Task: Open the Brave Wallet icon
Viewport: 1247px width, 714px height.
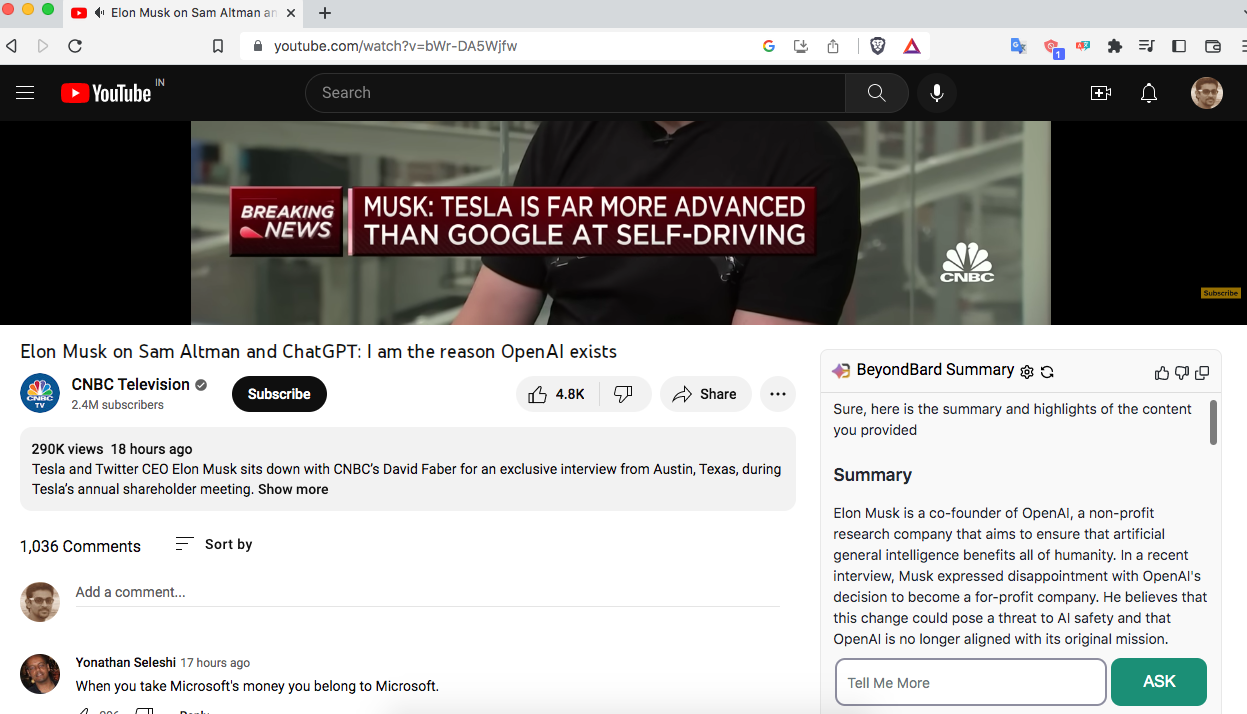Action: pos(1213,46)
